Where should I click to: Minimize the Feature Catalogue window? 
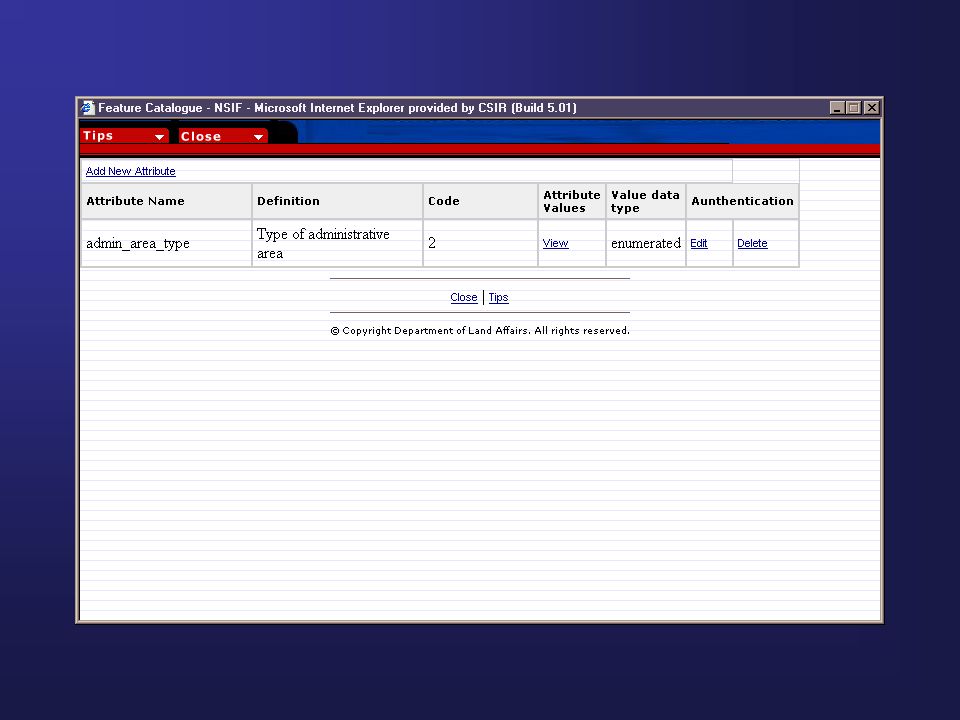click(x=837, y=108)
